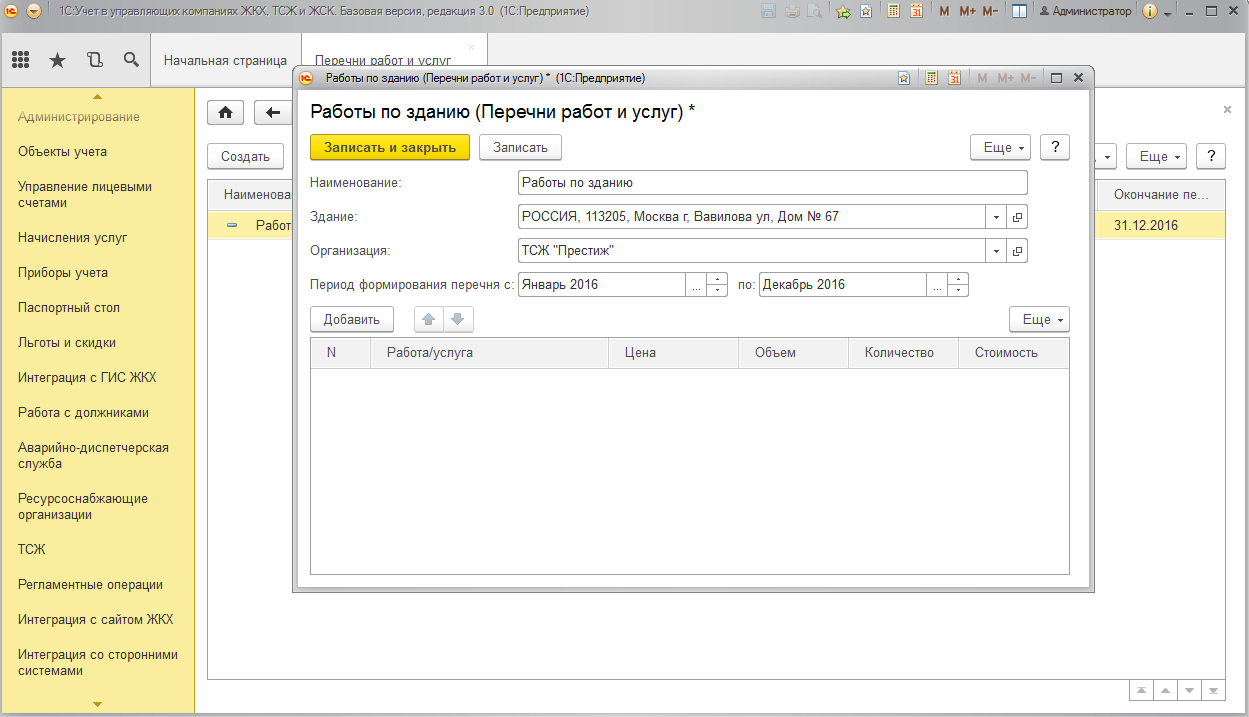Open Favorites using the star icon
This screenshot has width=1249, height=717.
point(57,60)
